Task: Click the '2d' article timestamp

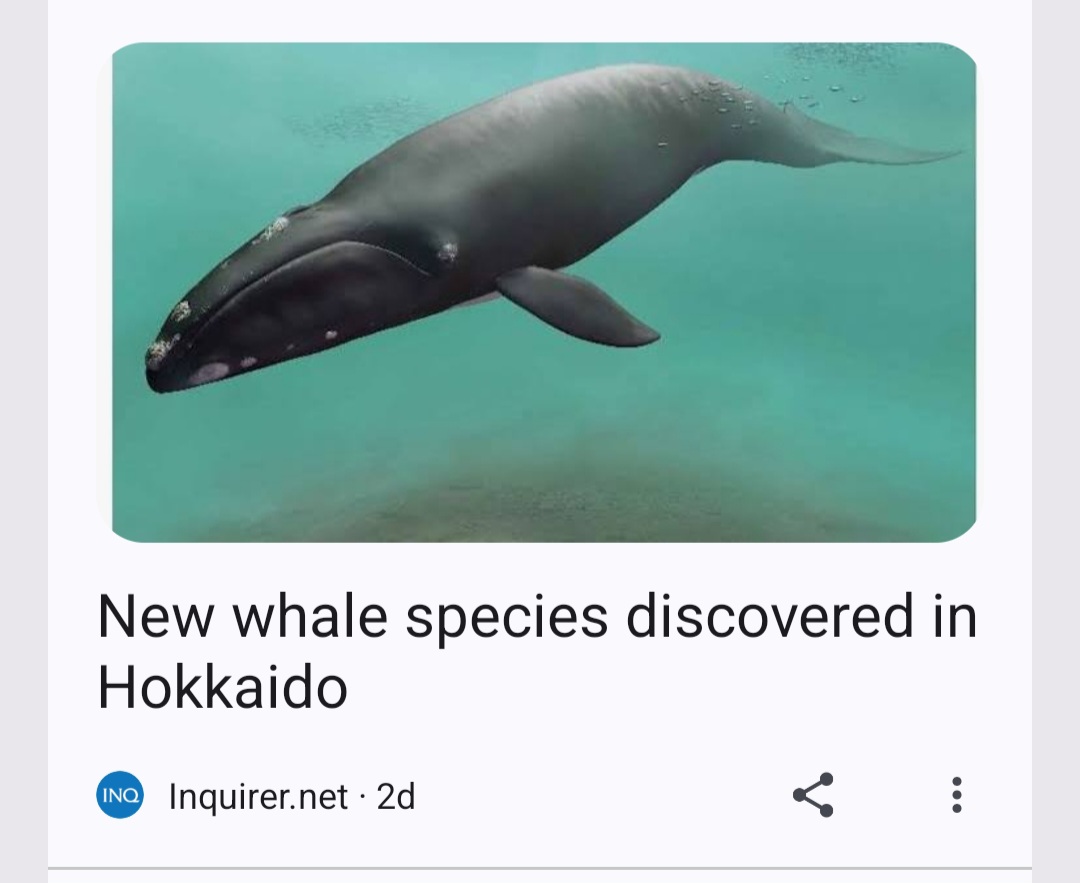Action: coord(396,796)
